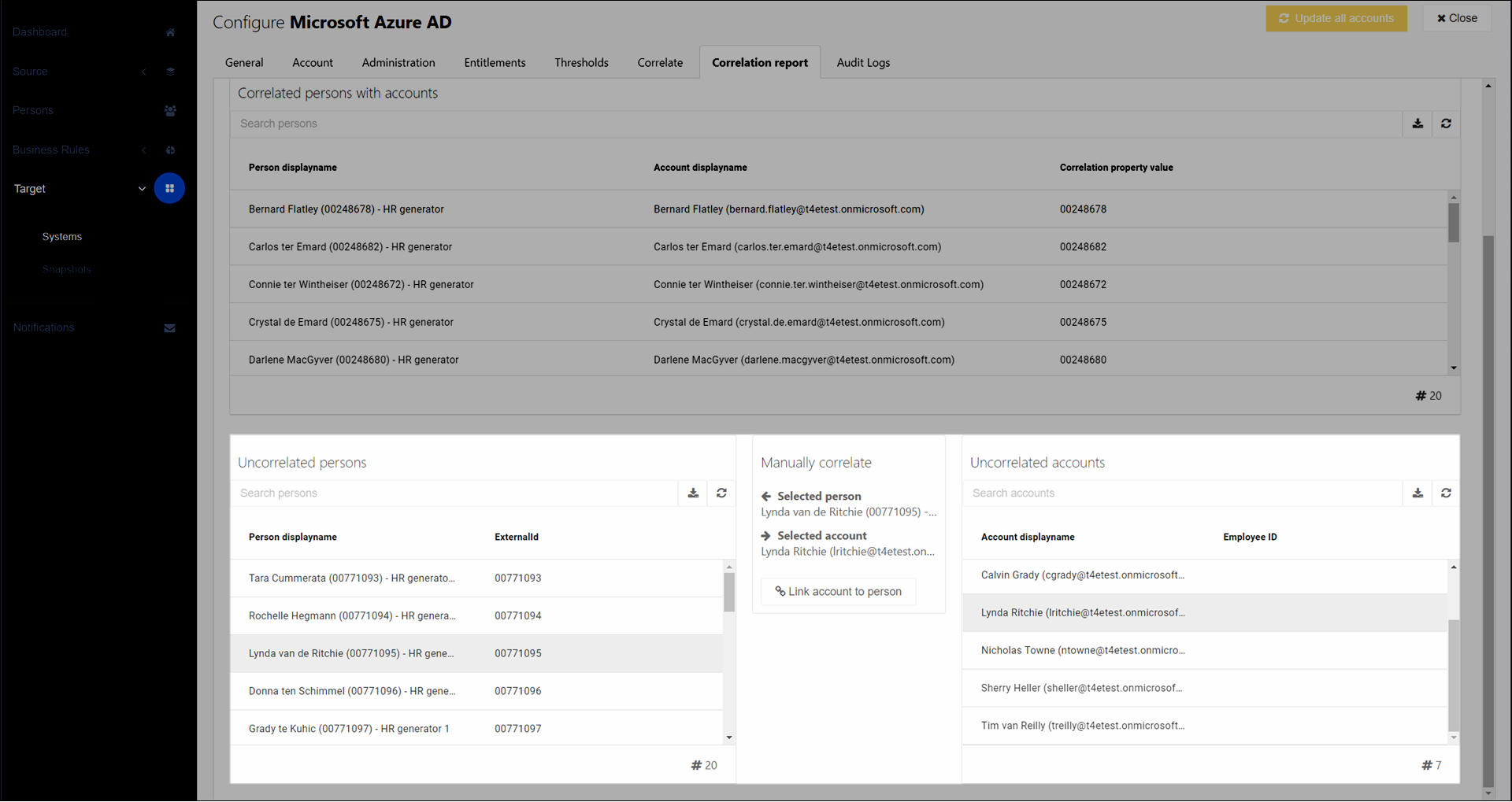Refresh the correlated persons table
This screenshot has height=802, width=1512.
pyautogui.click(x=1446, y=124)
